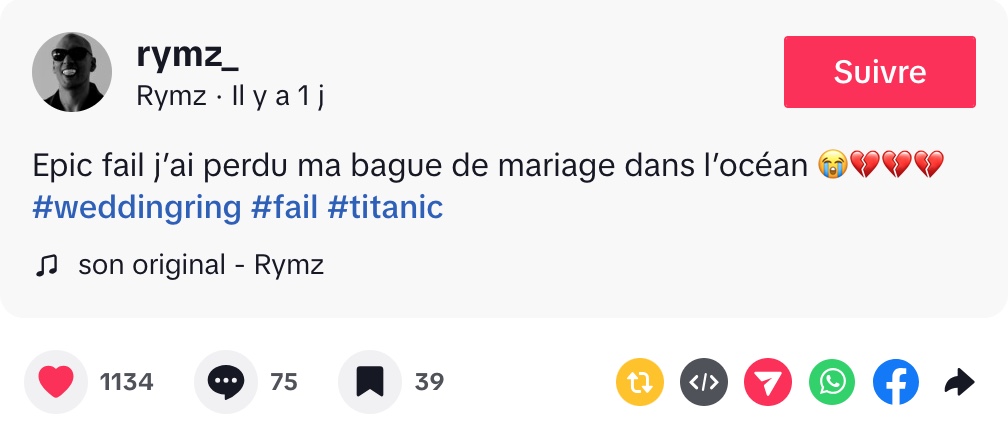Open comments via the speech bubble icon

[225, 382]
